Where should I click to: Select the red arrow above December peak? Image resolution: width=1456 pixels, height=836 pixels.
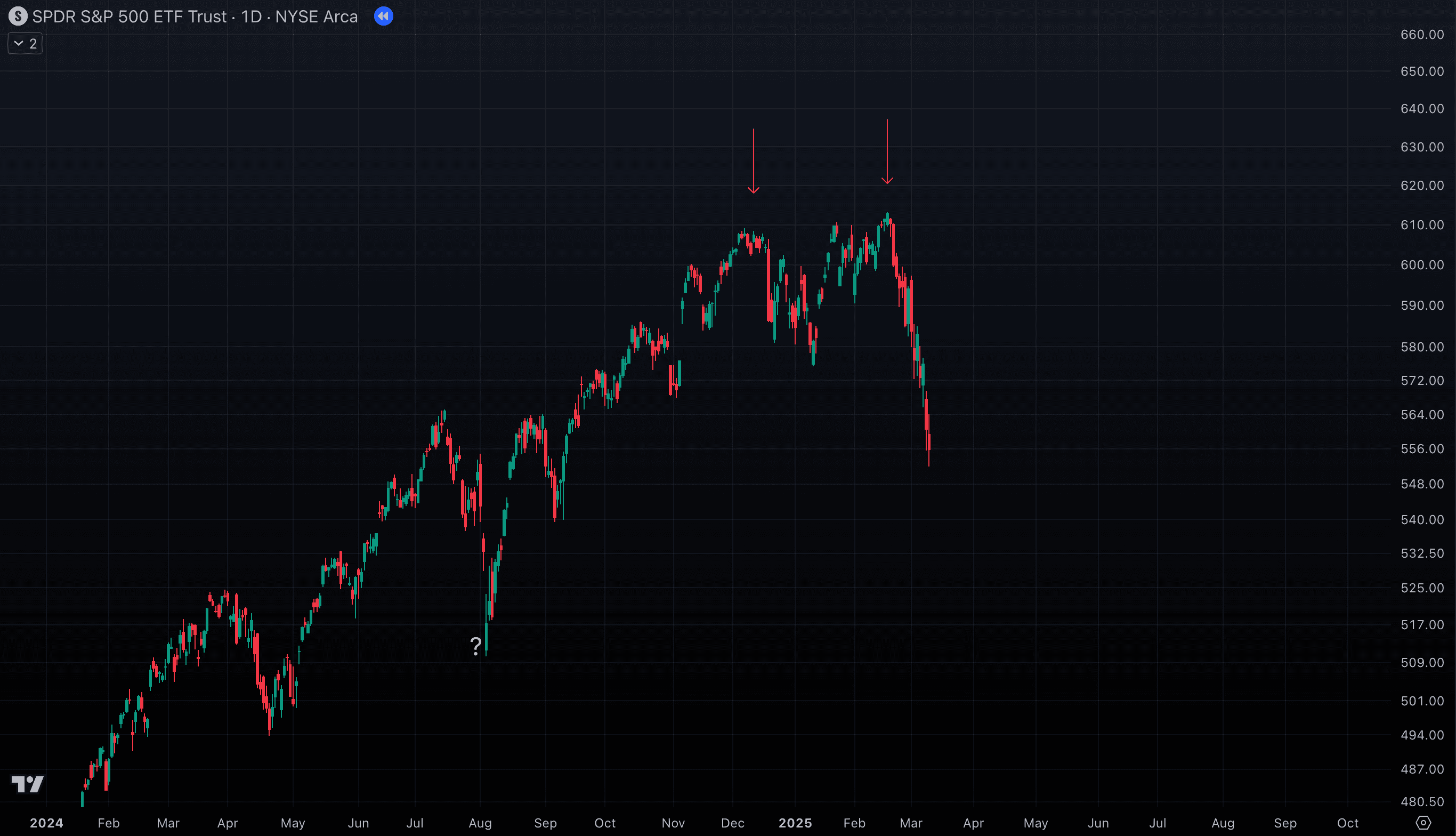pos(754,161)
